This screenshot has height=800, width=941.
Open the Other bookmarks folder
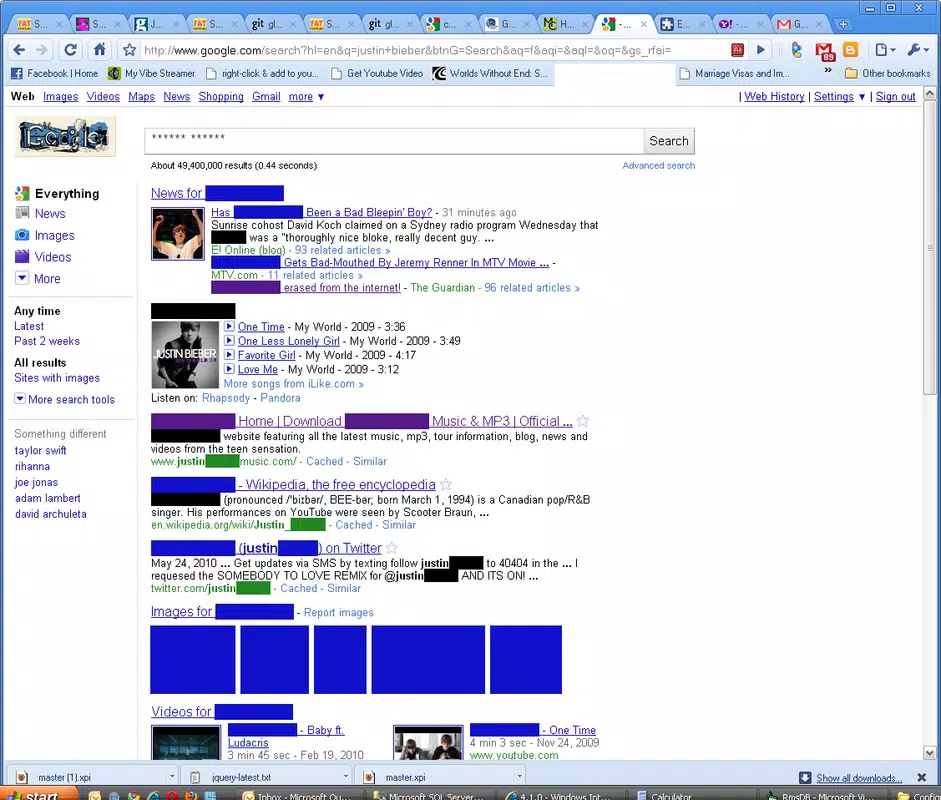pyautogui.click(x=887, y=73)
